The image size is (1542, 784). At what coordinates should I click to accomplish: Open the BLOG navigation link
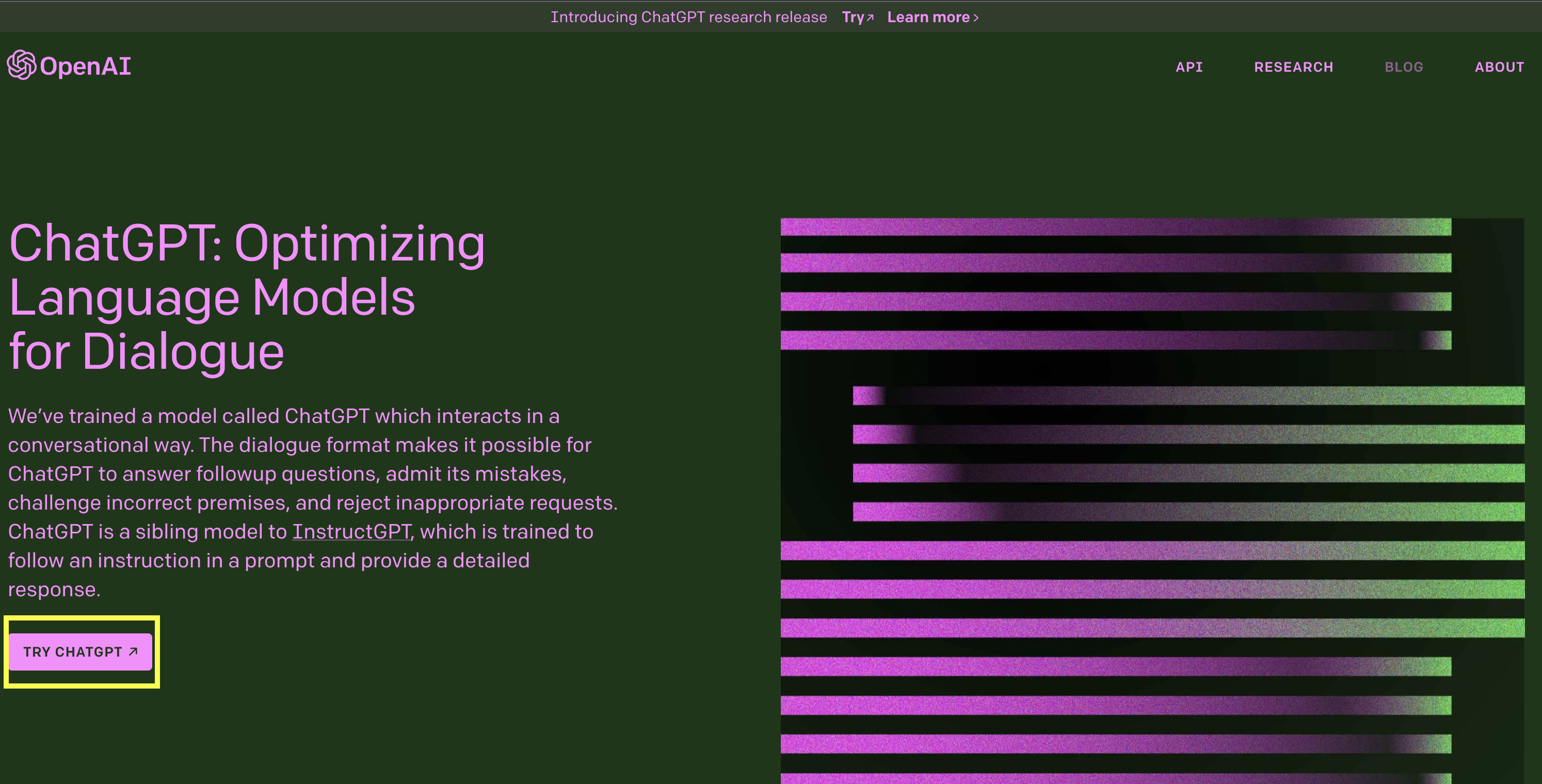1403,67
